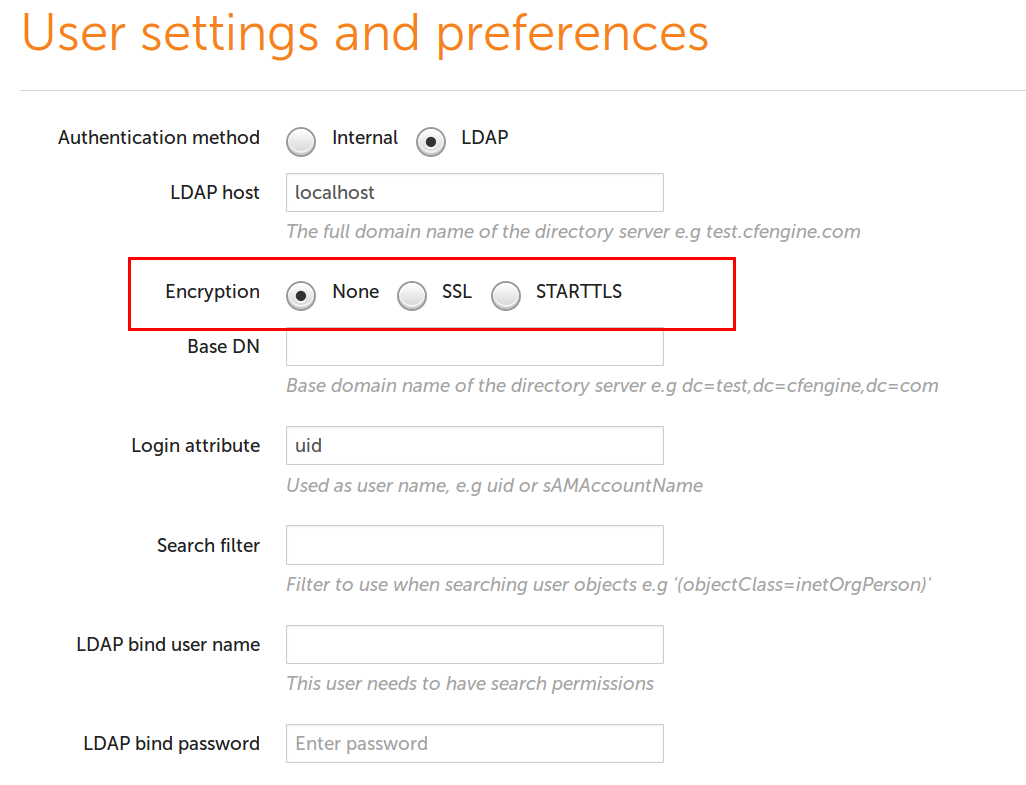Click the LDAP bind user name field
Viewport: 1026px width, 785px height.
coord(474,644)
